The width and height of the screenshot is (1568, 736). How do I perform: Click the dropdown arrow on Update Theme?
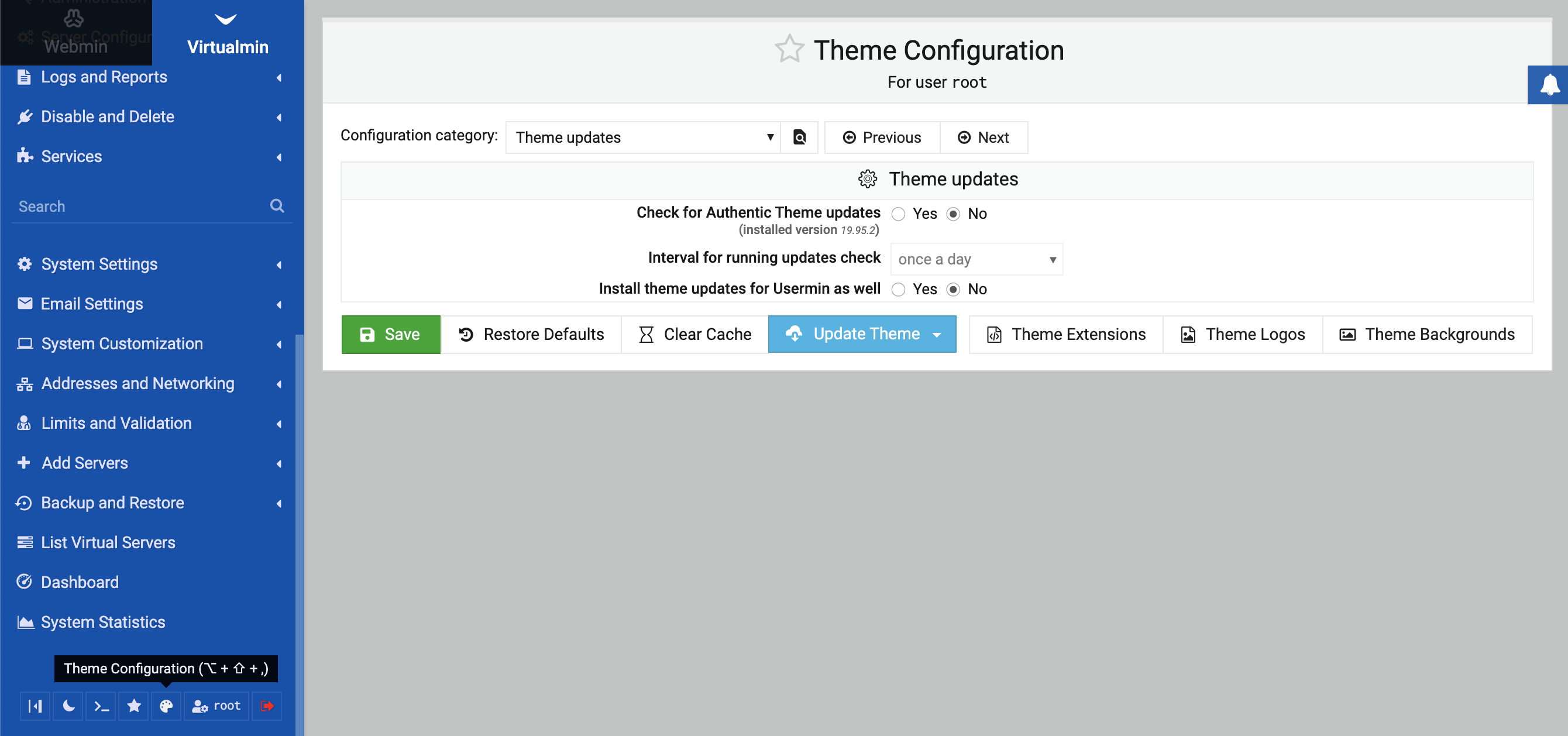pyautogui.click(x=937, y=334)
